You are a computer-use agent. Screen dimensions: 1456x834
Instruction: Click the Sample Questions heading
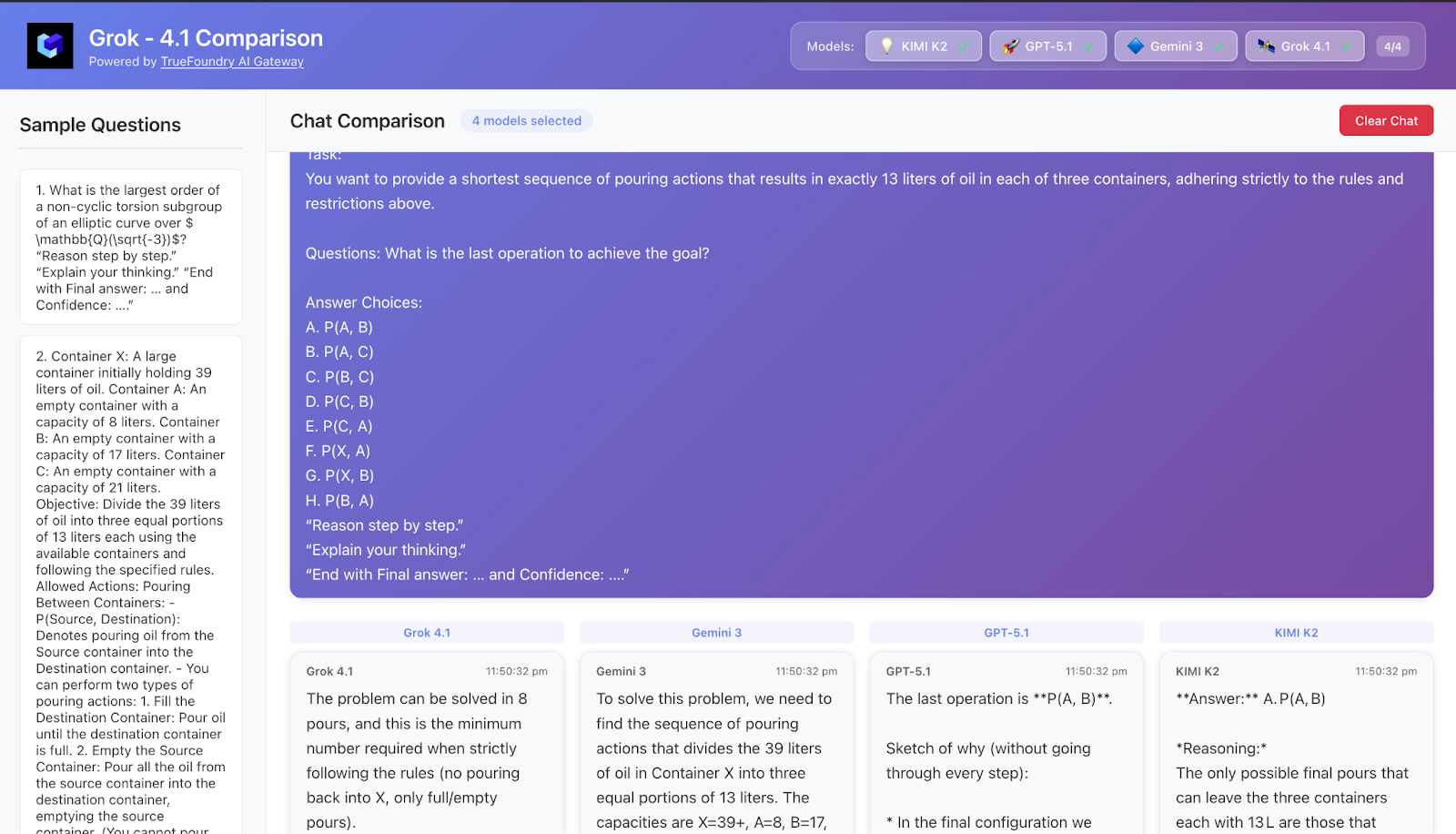pyautogui.click(x=100, y=125)
